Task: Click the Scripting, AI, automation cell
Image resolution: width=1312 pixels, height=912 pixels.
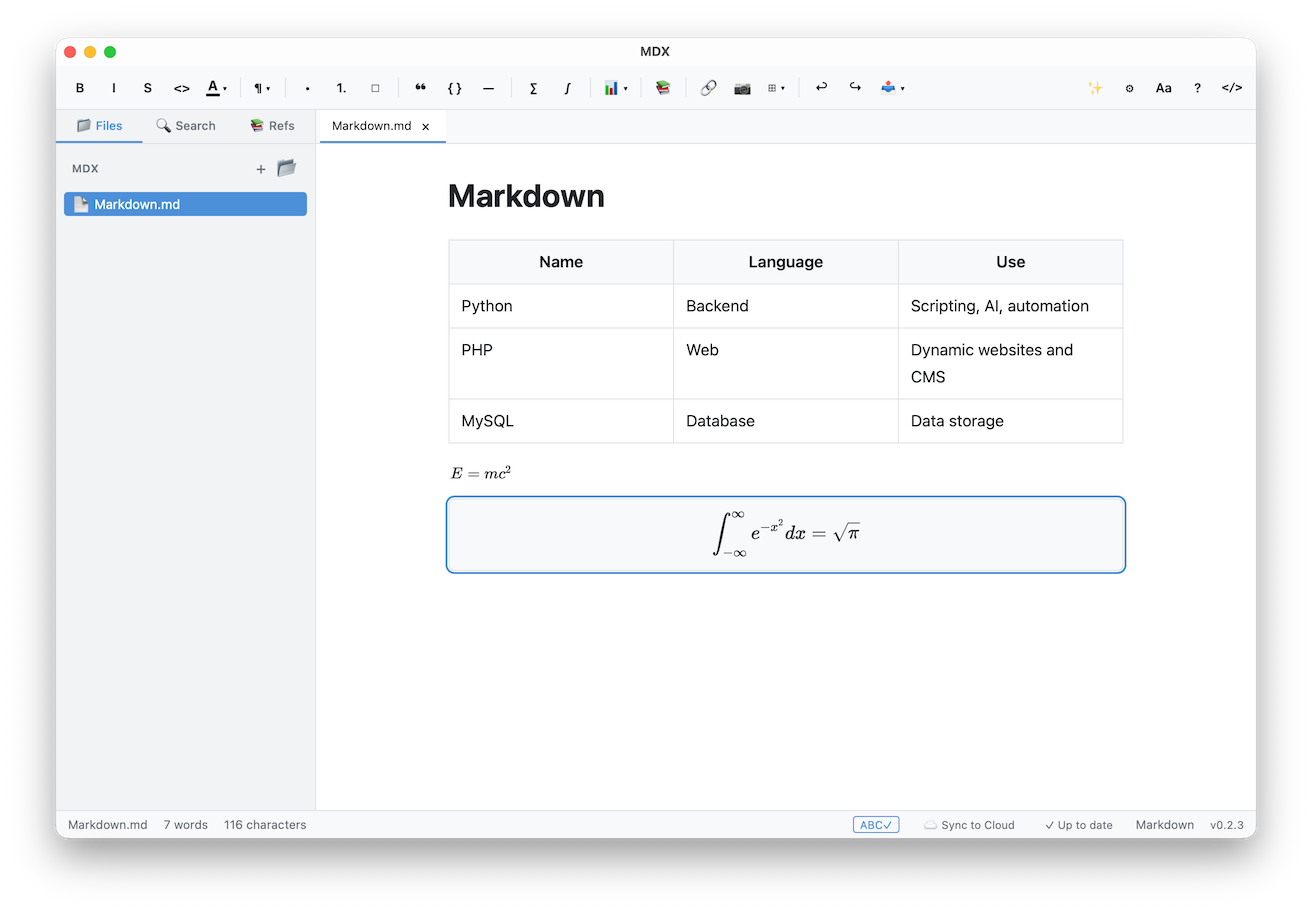Action: pyautogui.click(x=1011, y=306)
